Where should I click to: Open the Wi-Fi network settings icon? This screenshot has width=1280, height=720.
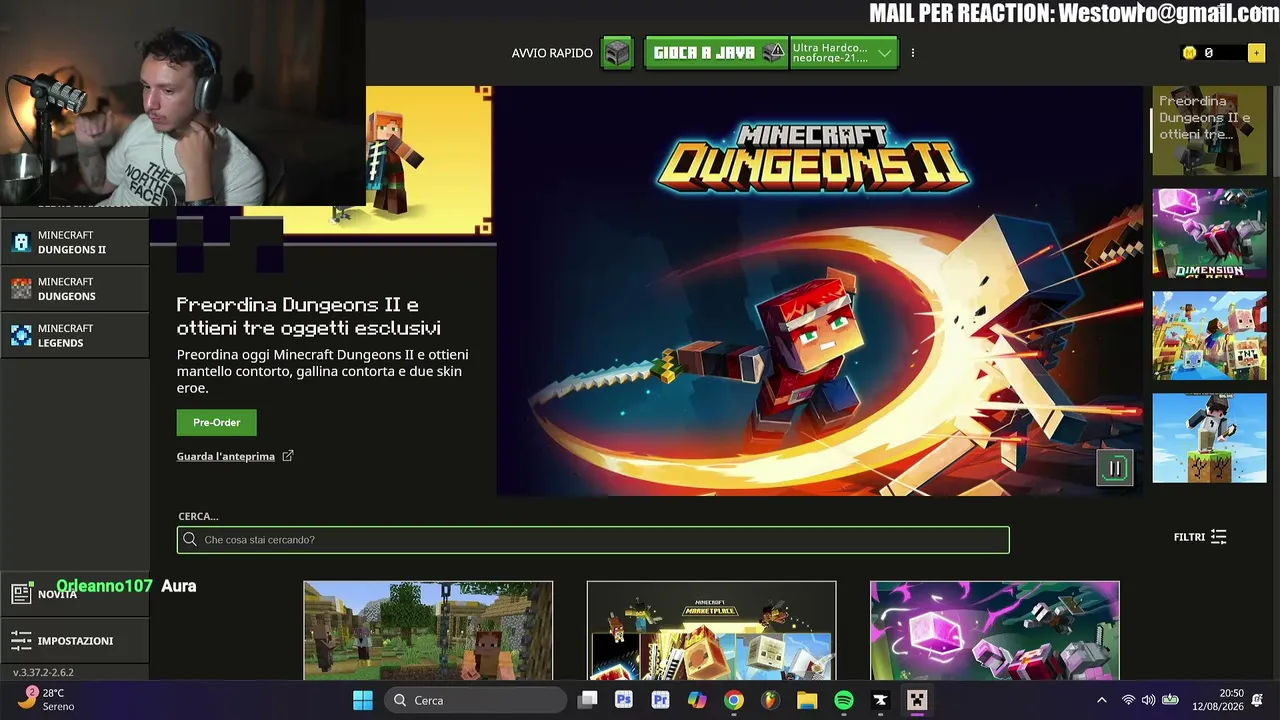click(1128, 700)
